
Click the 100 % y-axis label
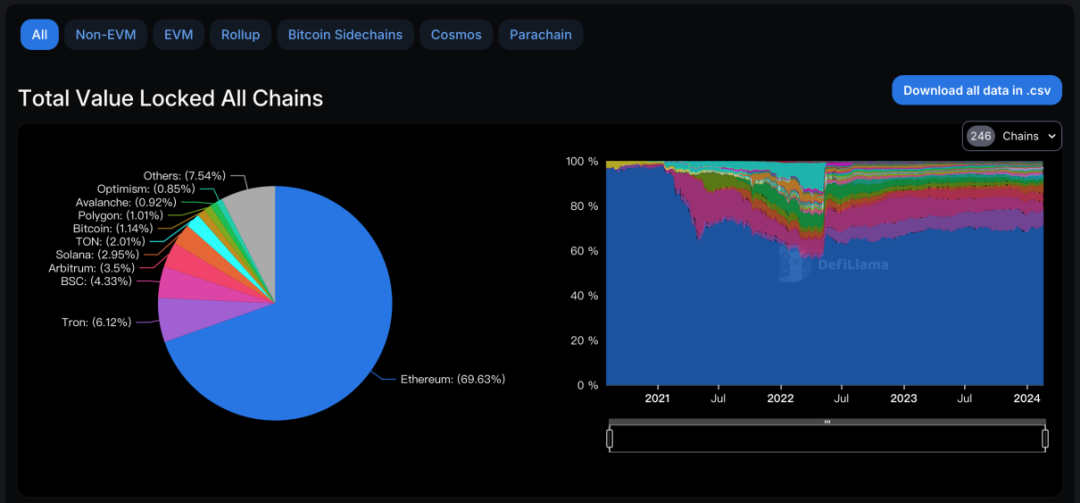(583, 161)
